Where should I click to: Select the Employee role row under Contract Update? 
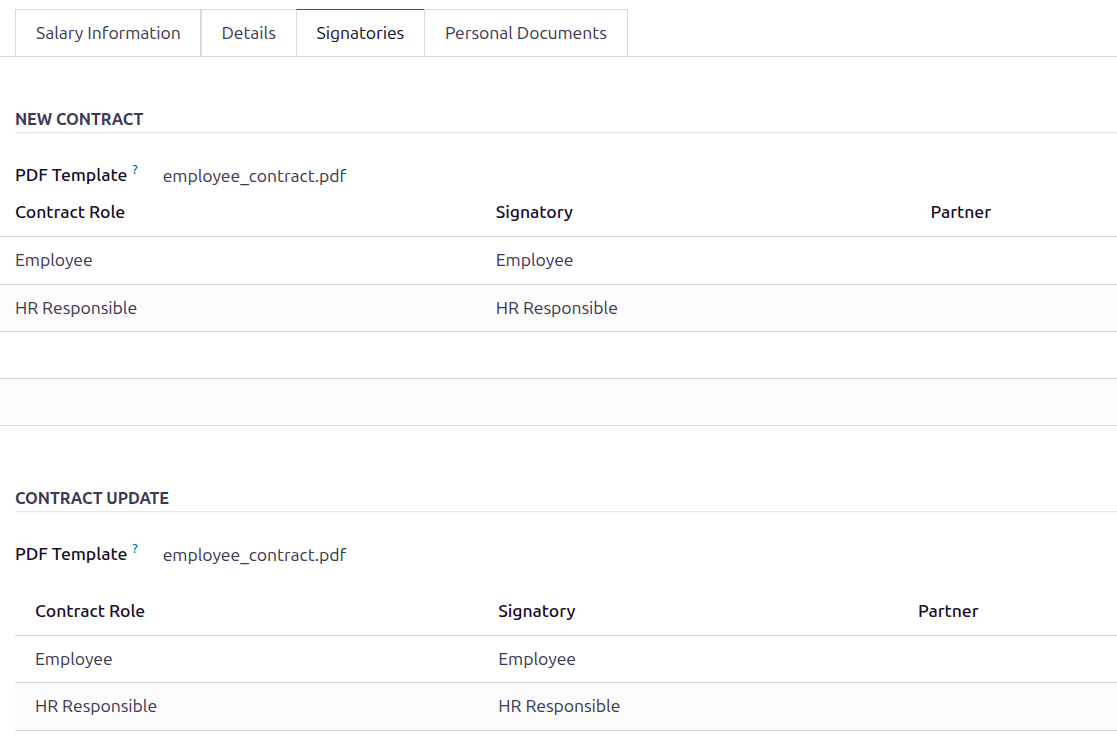tap(74, 659)
